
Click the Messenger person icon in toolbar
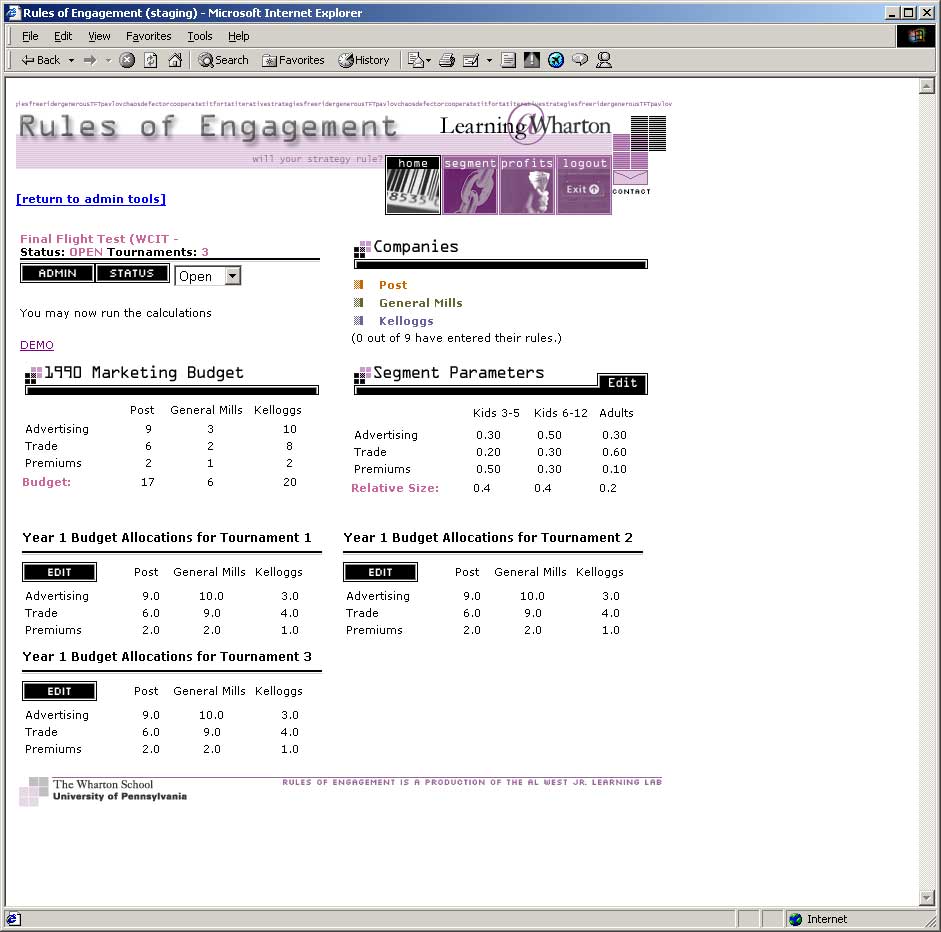(604, 60)
